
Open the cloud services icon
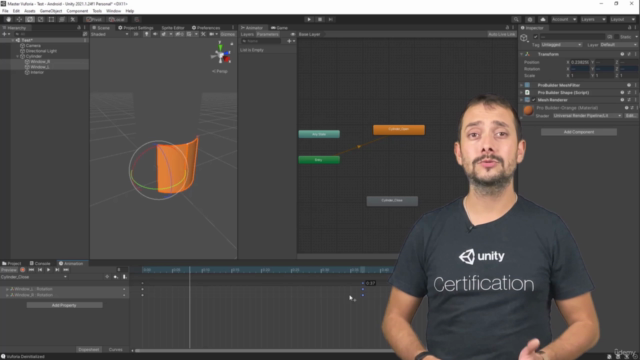tap(542, 19)
